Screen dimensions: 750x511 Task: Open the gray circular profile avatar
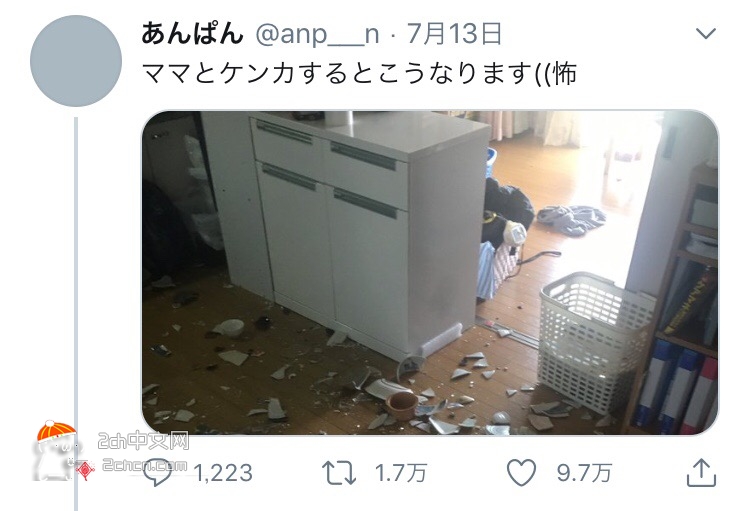[76, 61]
